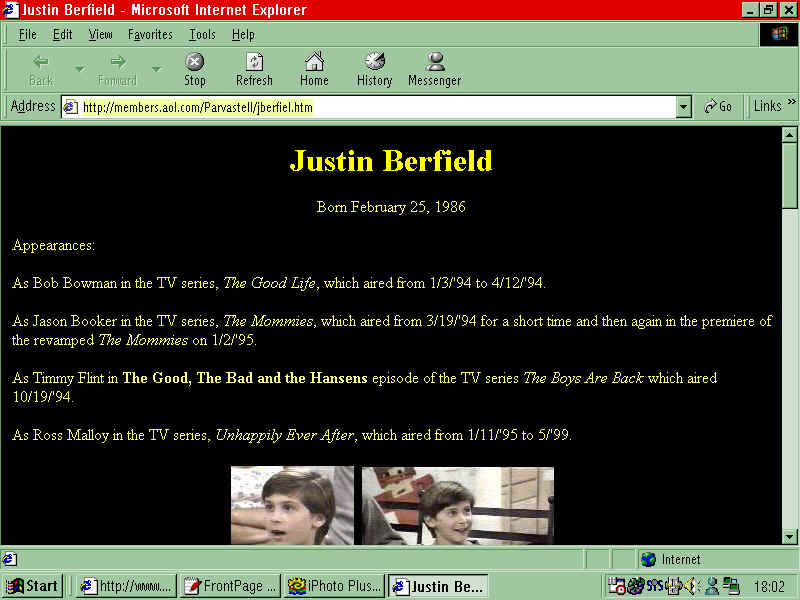
Task: Click the tray icon right of SiS
Action: [x=673, y=586]
